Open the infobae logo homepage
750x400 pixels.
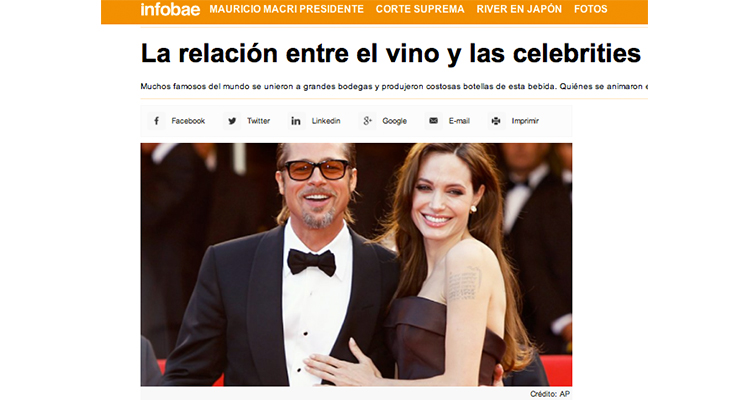(x=170, y=9)
